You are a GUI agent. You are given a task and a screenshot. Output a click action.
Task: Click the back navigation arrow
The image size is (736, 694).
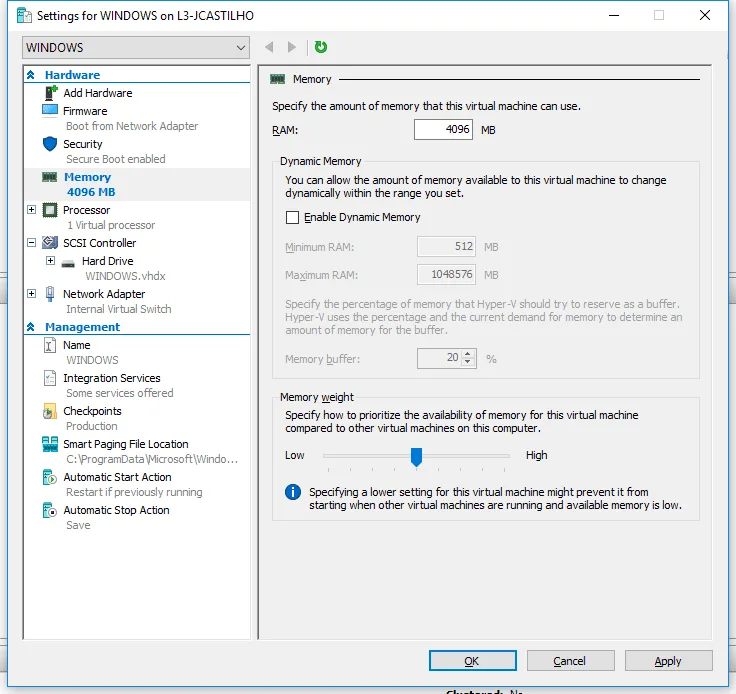click(269, 47)
